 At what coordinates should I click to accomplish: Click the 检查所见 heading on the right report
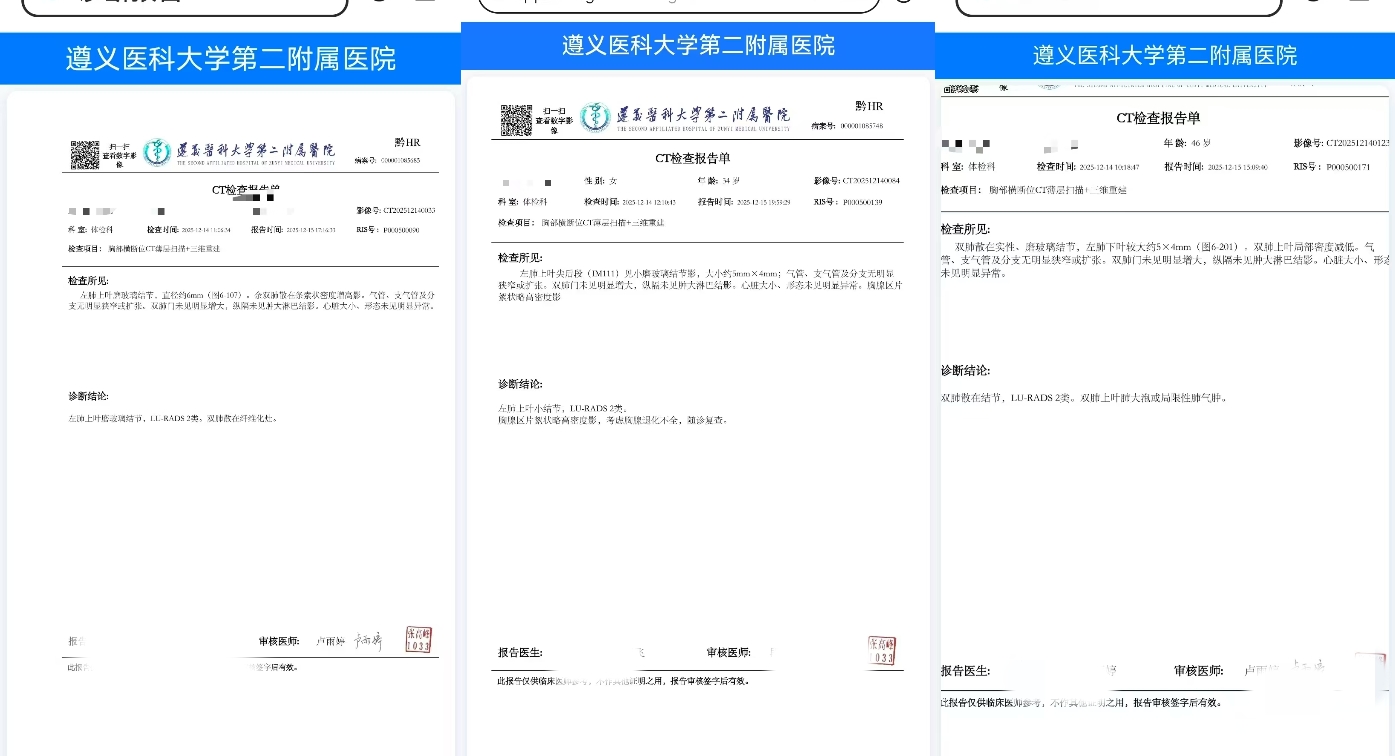tap(965, 229)
